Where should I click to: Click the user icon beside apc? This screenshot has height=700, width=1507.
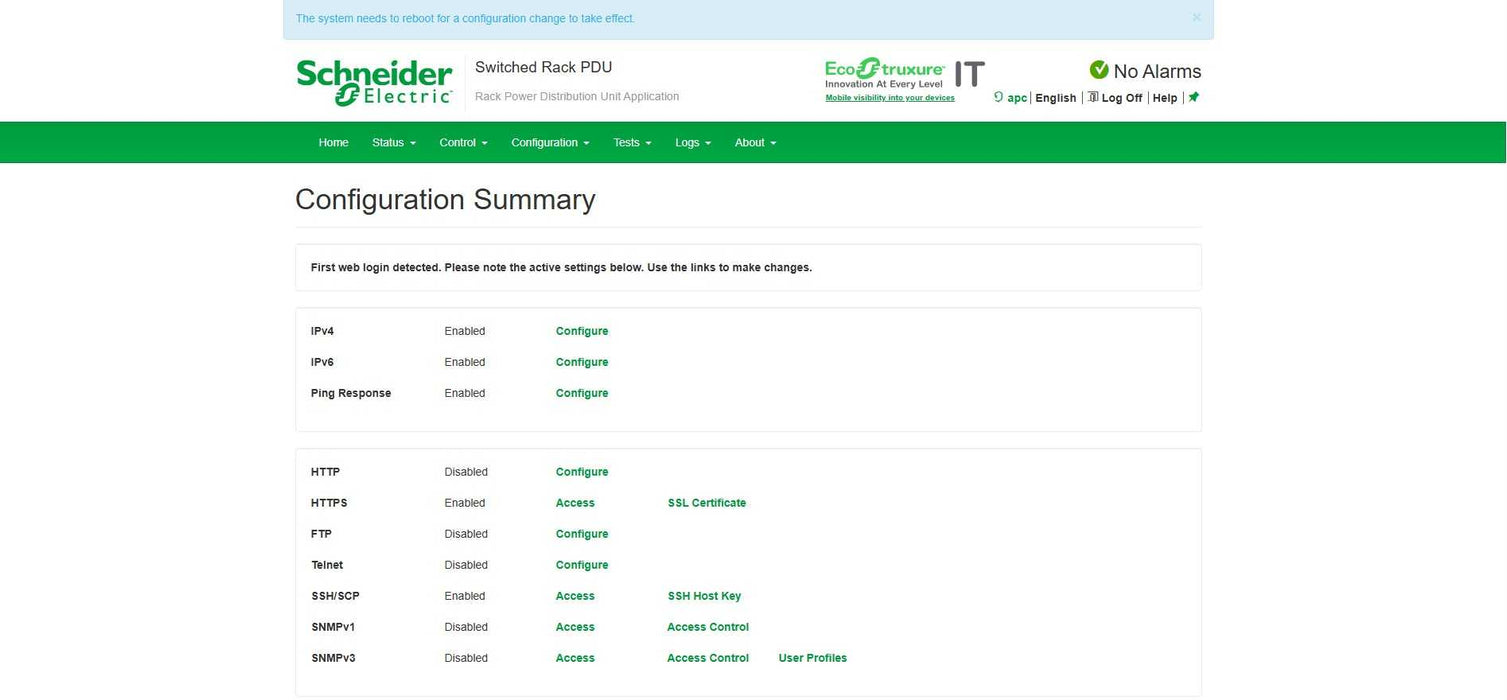pos(998,97)
